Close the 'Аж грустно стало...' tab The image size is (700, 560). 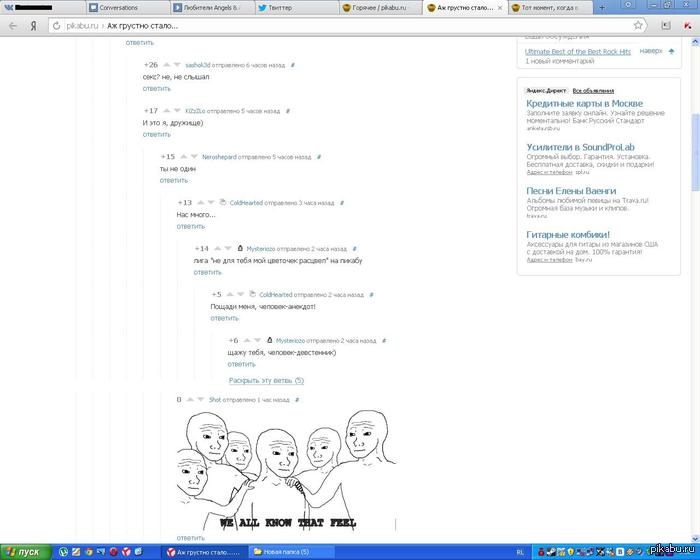(500, 8)
